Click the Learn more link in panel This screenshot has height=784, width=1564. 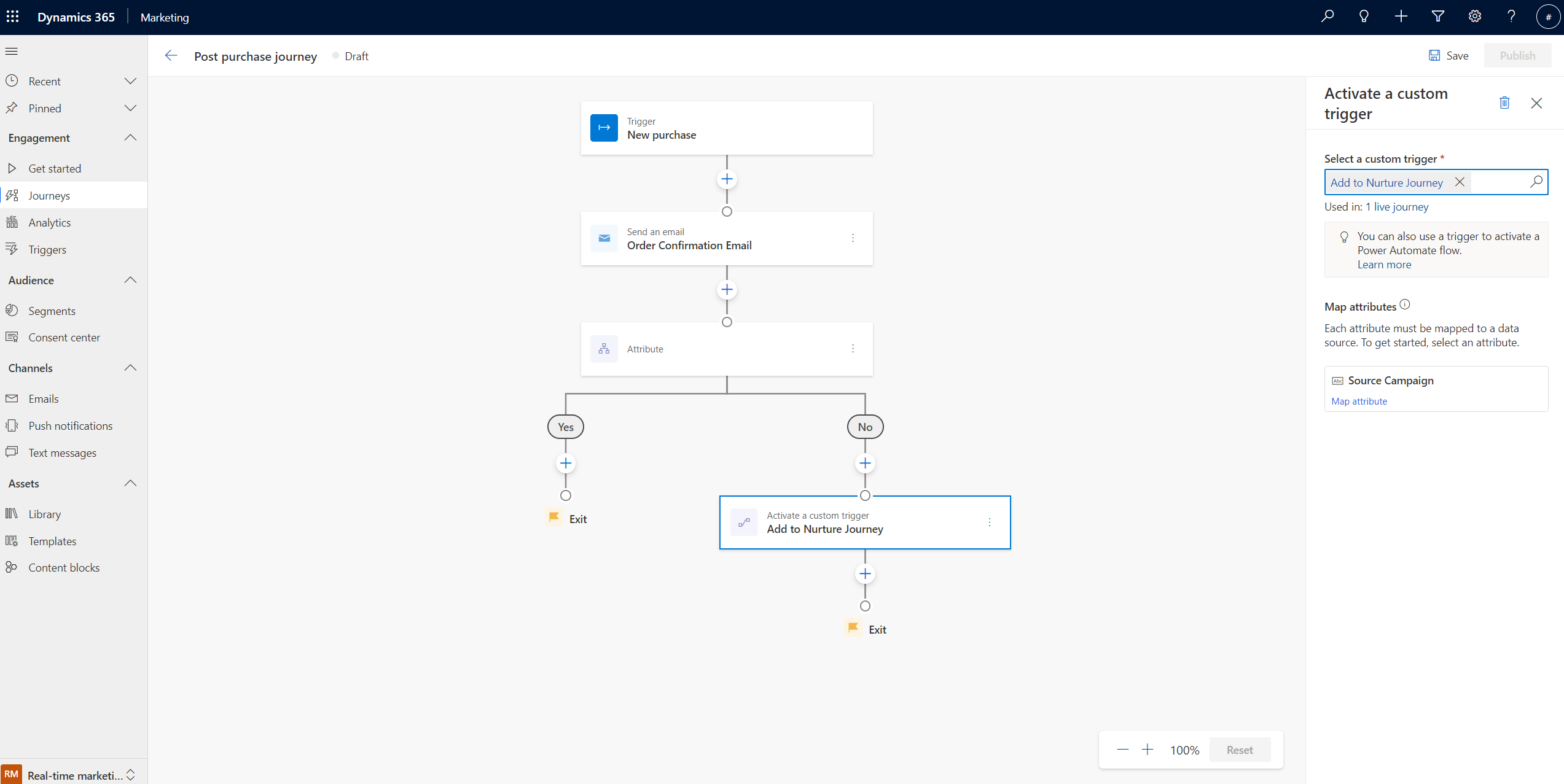1384,264
